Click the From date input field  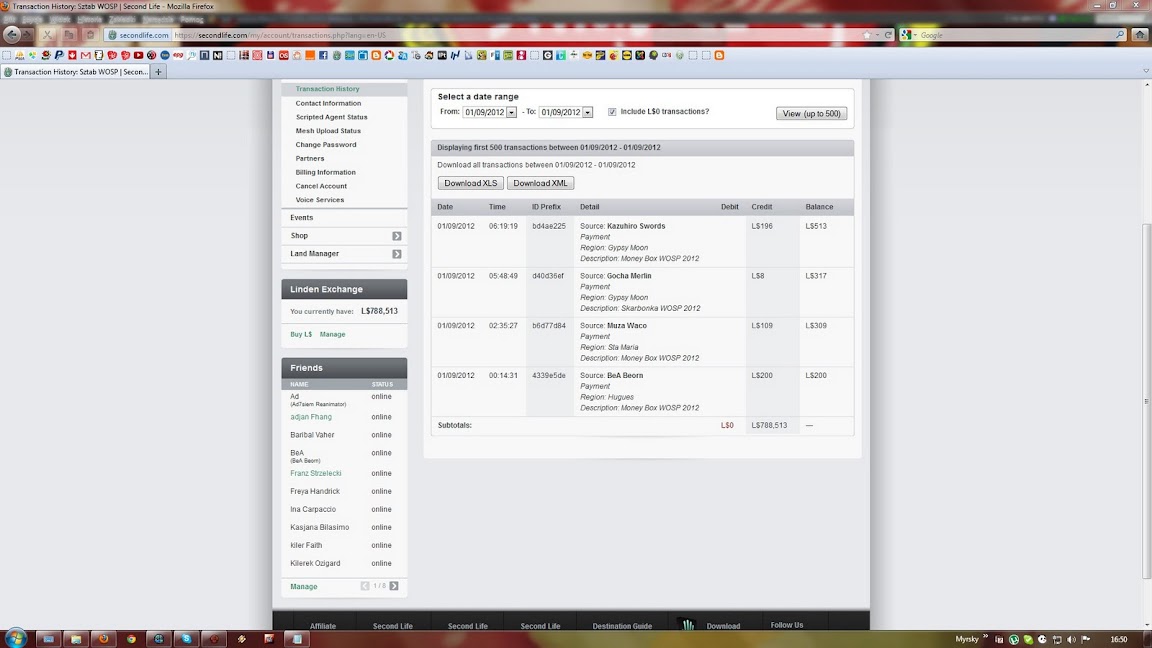click(x=484, y=112)
